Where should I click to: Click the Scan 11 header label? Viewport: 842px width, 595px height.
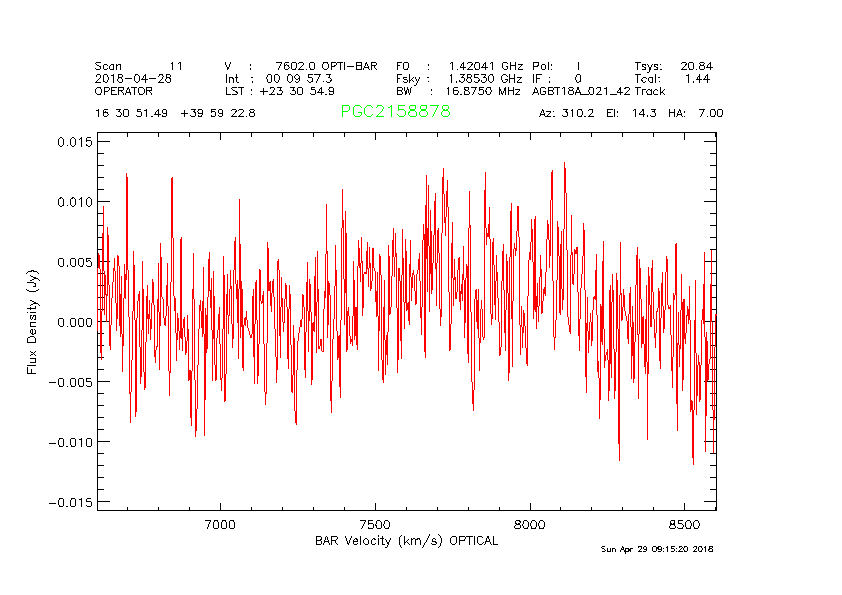(x=139, y=65)
